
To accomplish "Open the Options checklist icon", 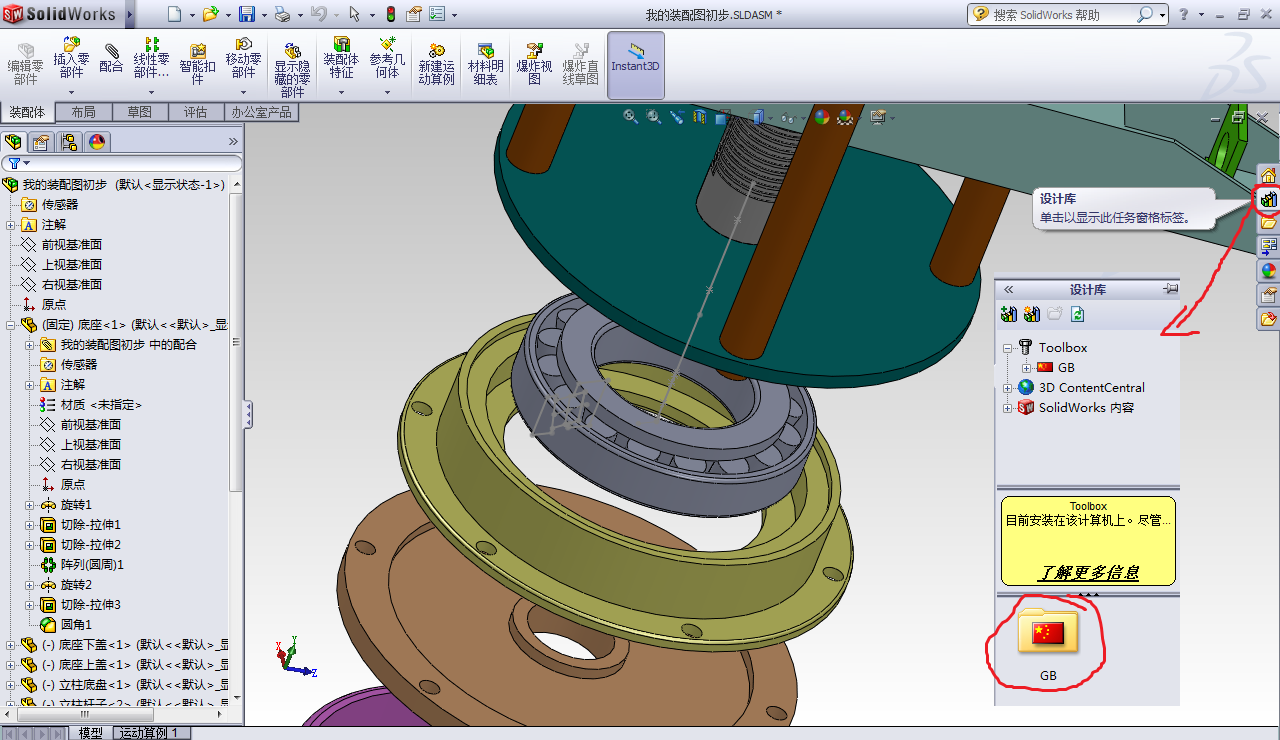I will pyautogui.click(x=438, y=14).
